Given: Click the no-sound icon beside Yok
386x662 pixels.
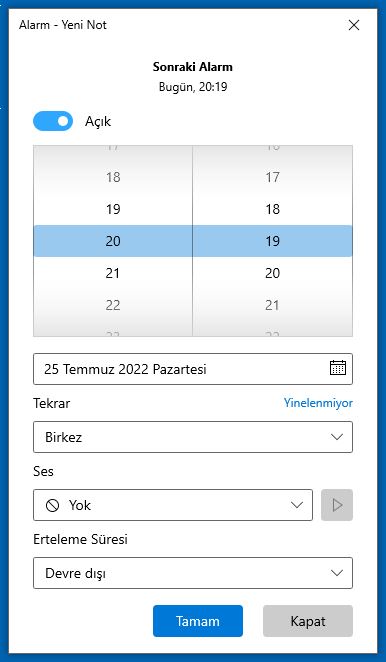Looking at the screenshot, I should coord(52,505).
